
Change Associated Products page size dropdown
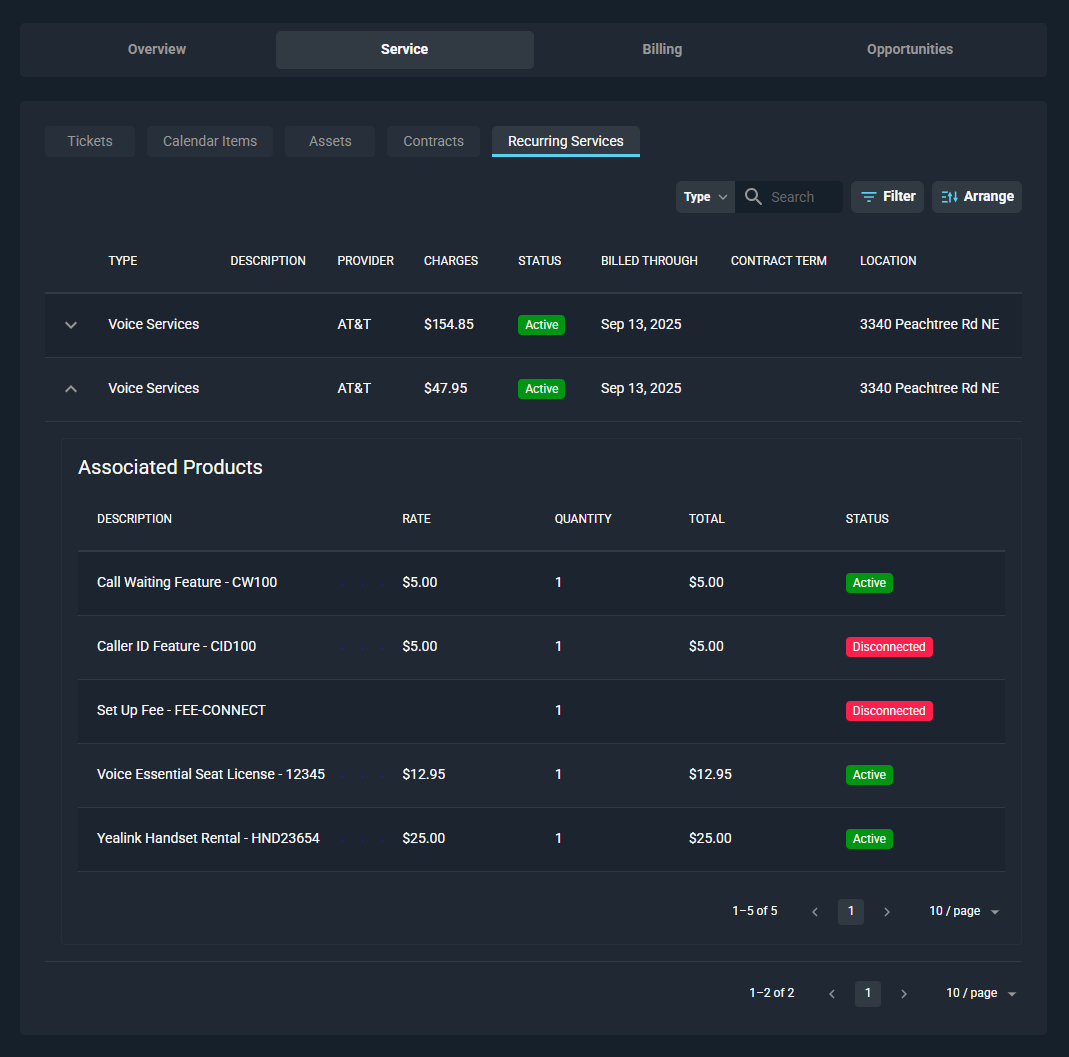[964, 912]
